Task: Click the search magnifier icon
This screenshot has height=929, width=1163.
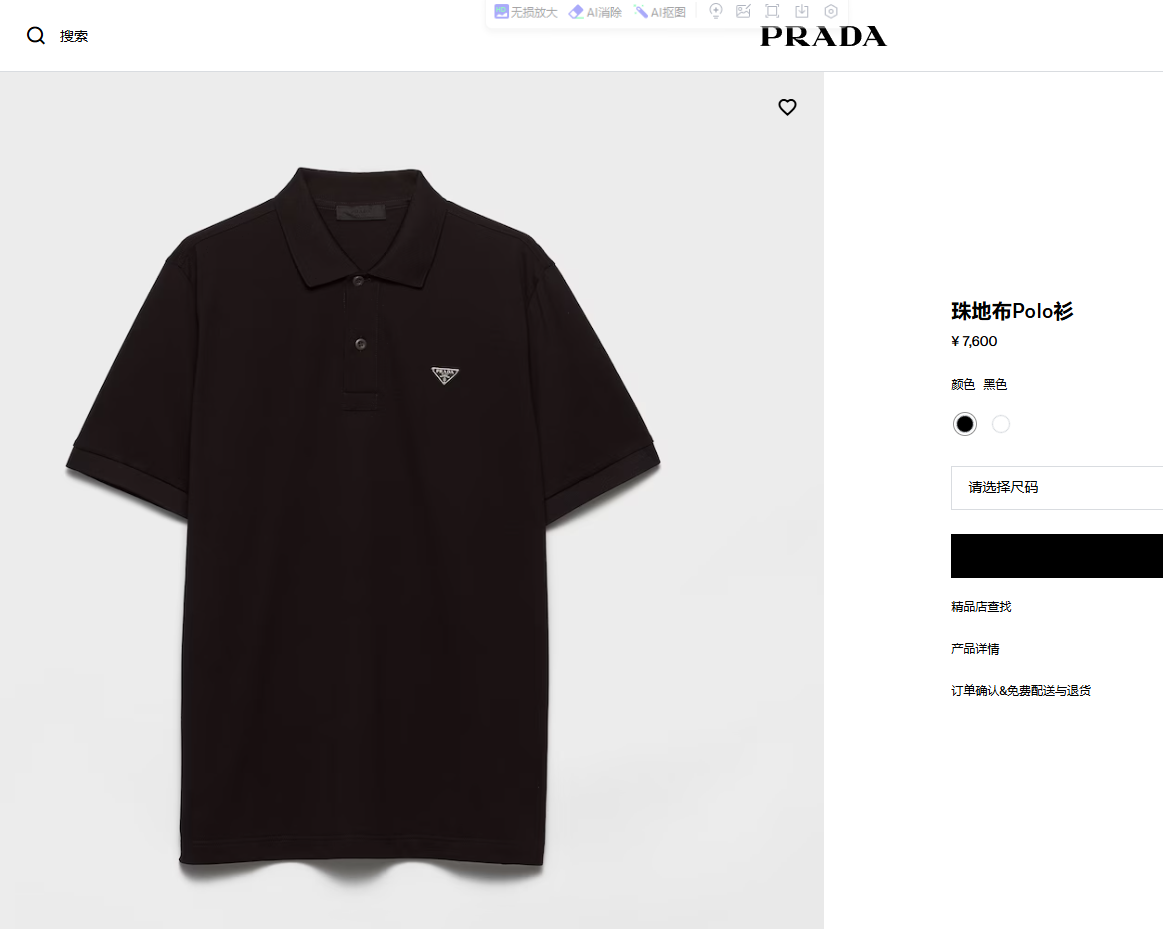Action: (x=36, y=36)
